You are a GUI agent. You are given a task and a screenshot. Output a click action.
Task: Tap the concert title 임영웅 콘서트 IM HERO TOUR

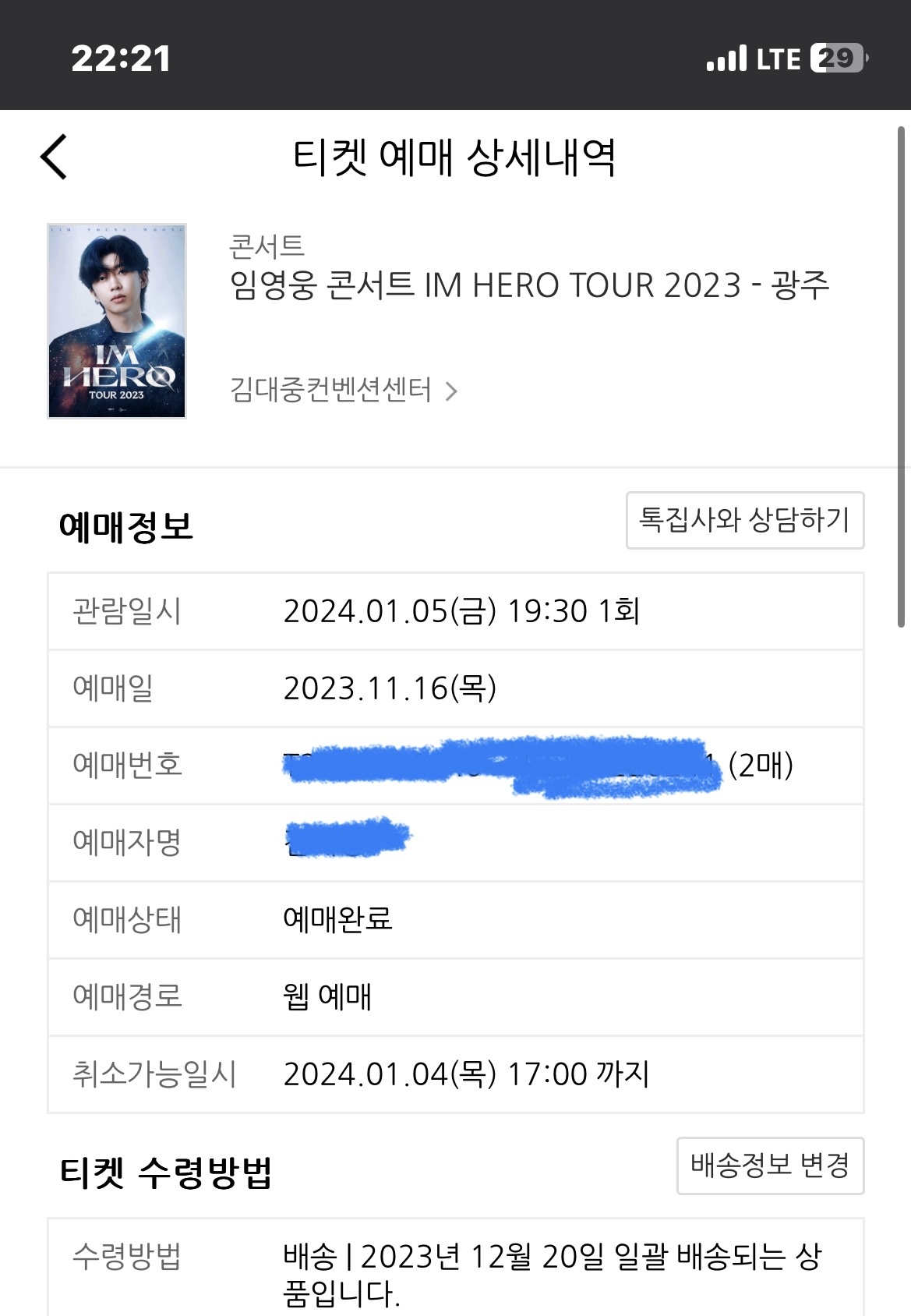(529, 285)
